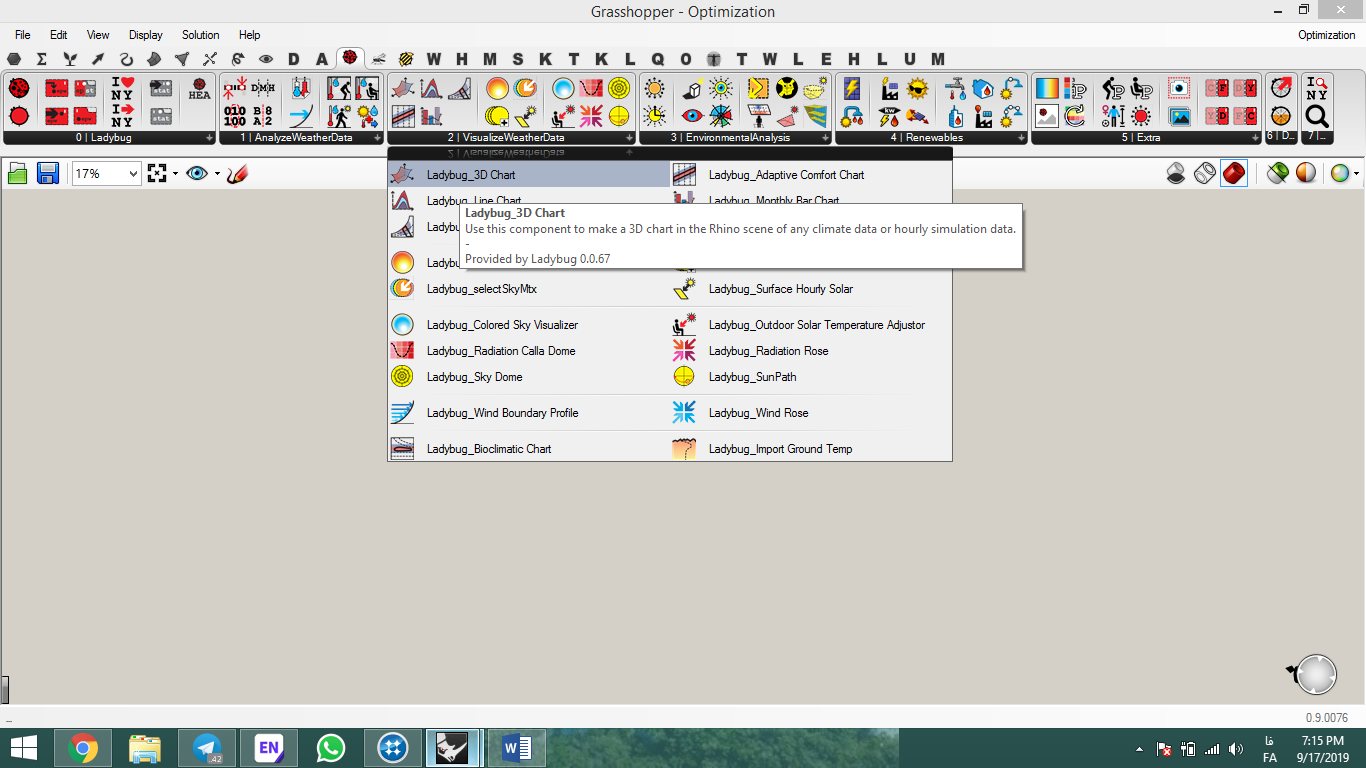Enable shaded red preview mode

[1234, 173]
